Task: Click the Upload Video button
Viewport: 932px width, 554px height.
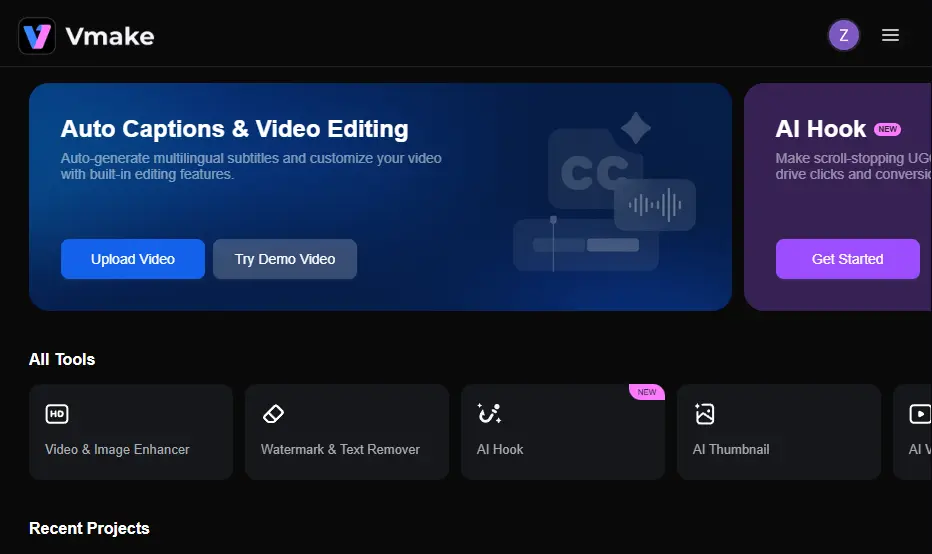Action: (133, 259)
